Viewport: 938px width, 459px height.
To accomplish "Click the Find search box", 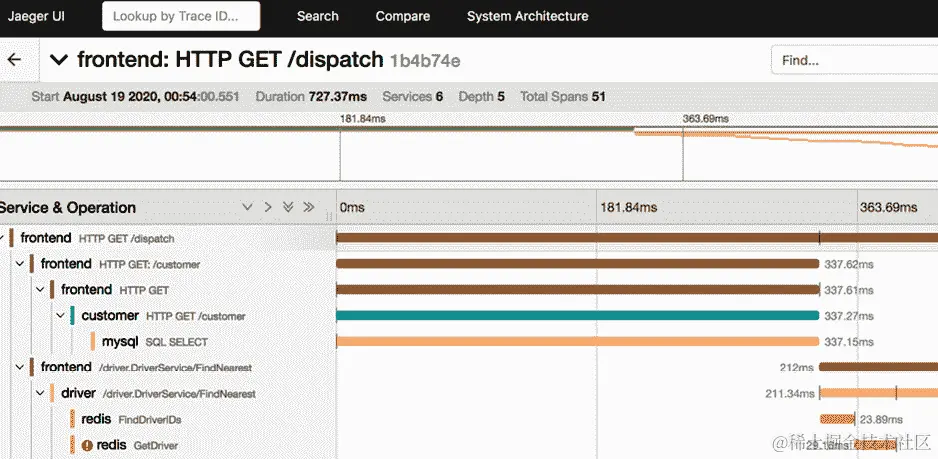I will (x=854, y=60).
